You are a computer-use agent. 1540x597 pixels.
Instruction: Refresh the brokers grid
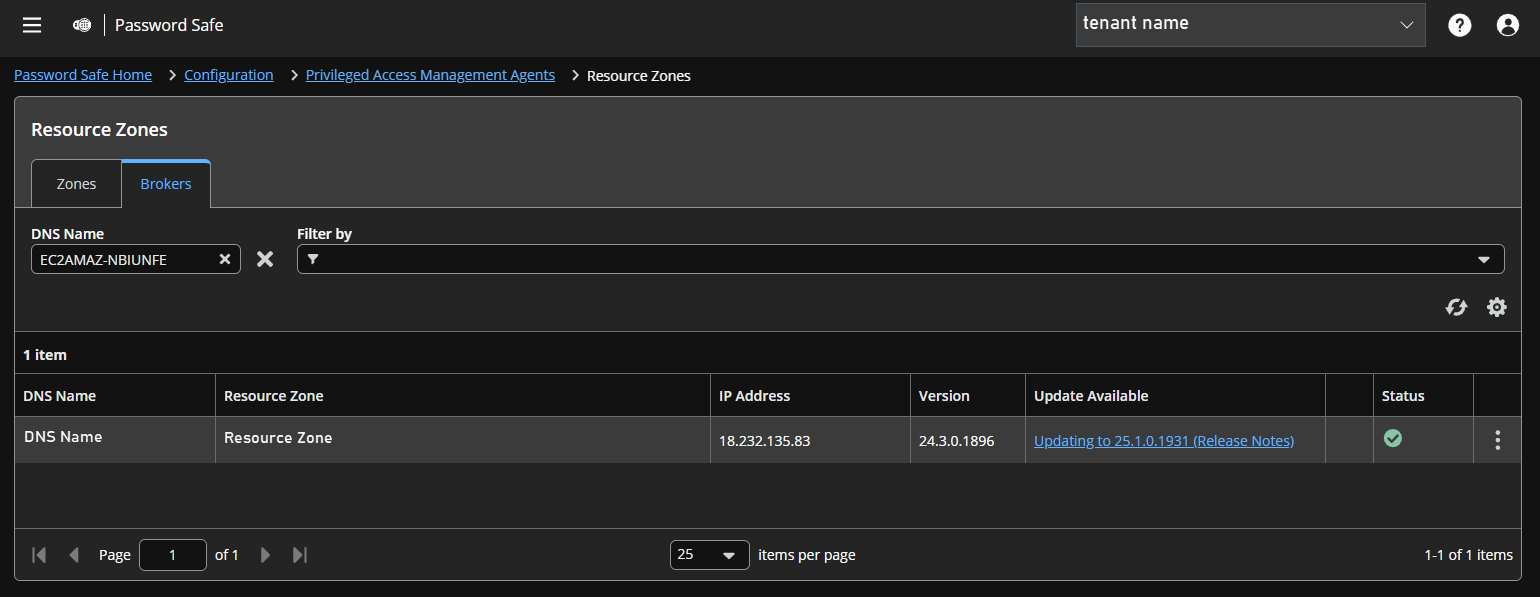pyautogui.click(x=1456, y=307)
